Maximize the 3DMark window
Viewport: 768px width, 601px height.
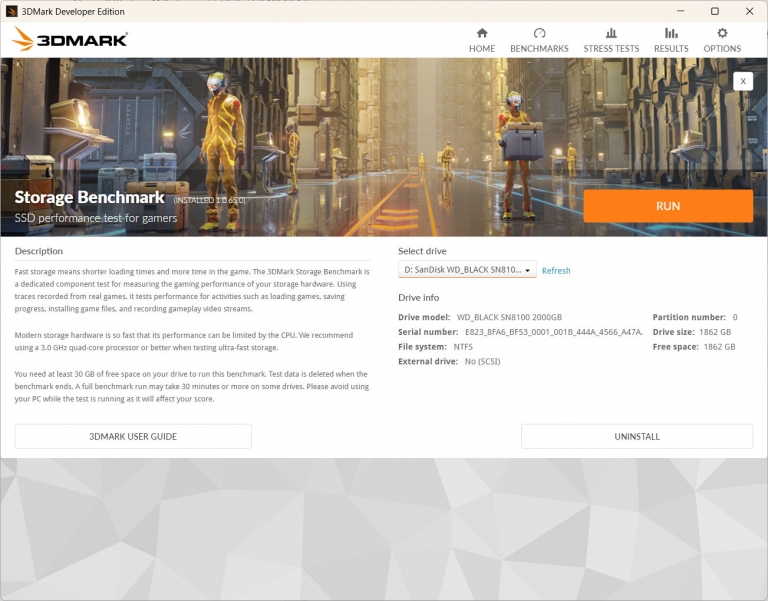tap(715, 11)
